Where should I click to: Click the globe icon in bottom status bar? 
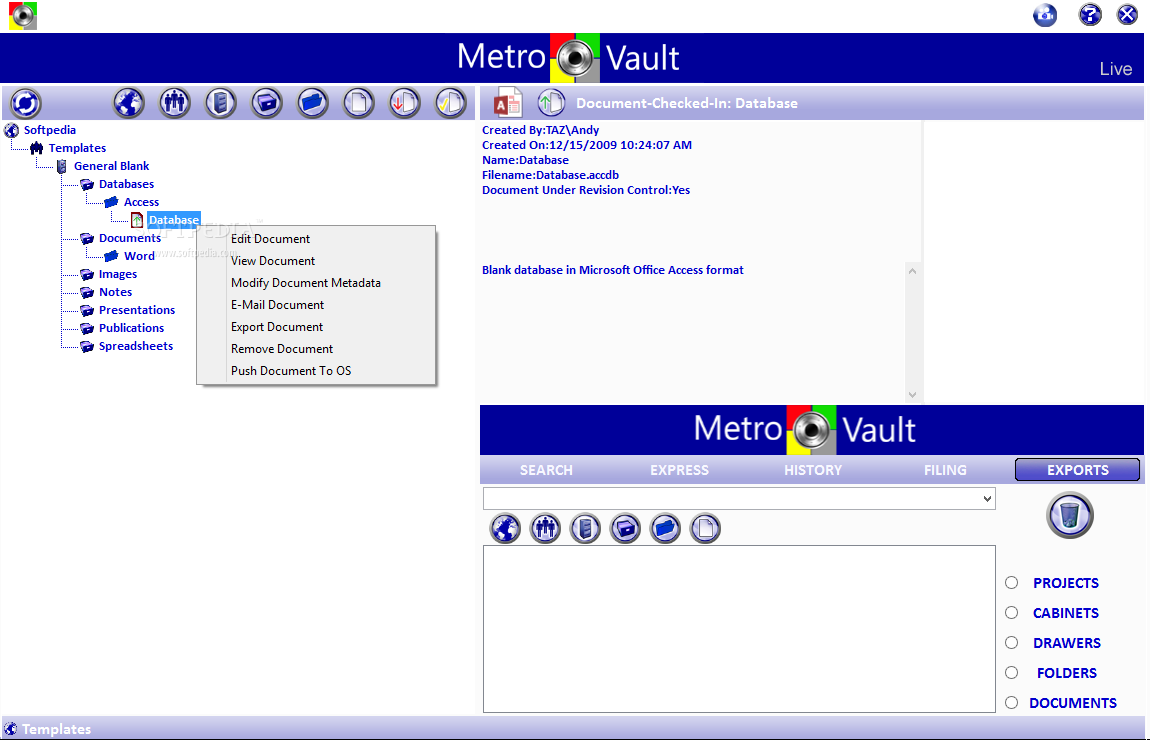(10, 728)
